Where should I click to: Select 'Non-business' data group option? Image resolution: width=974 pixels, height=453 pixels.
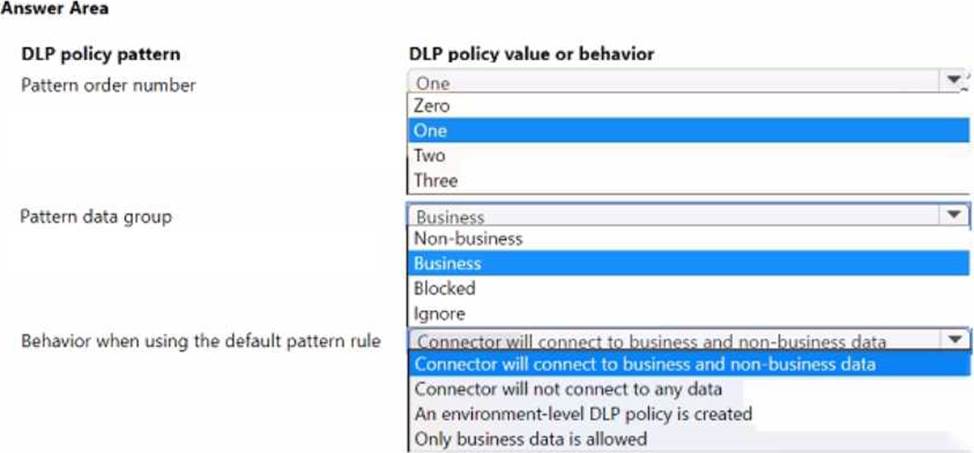click(468, 239)
